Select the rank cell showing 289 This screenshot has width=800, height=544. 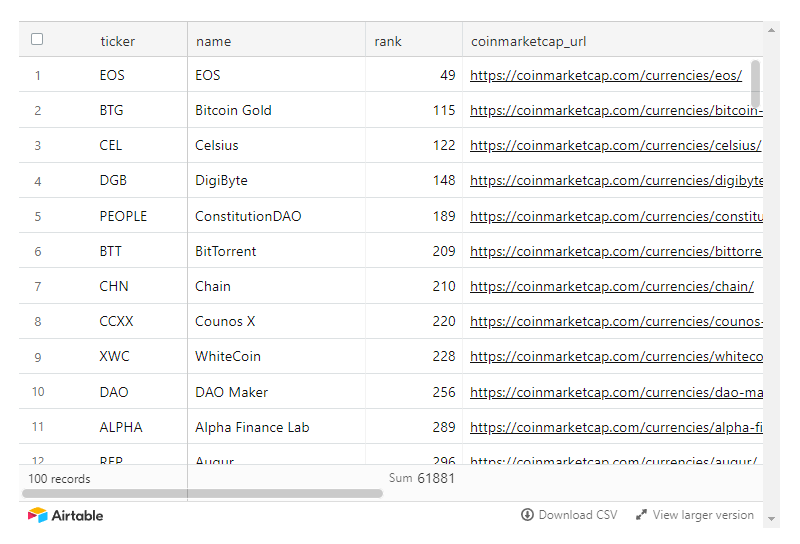click(x=414, y=427)
